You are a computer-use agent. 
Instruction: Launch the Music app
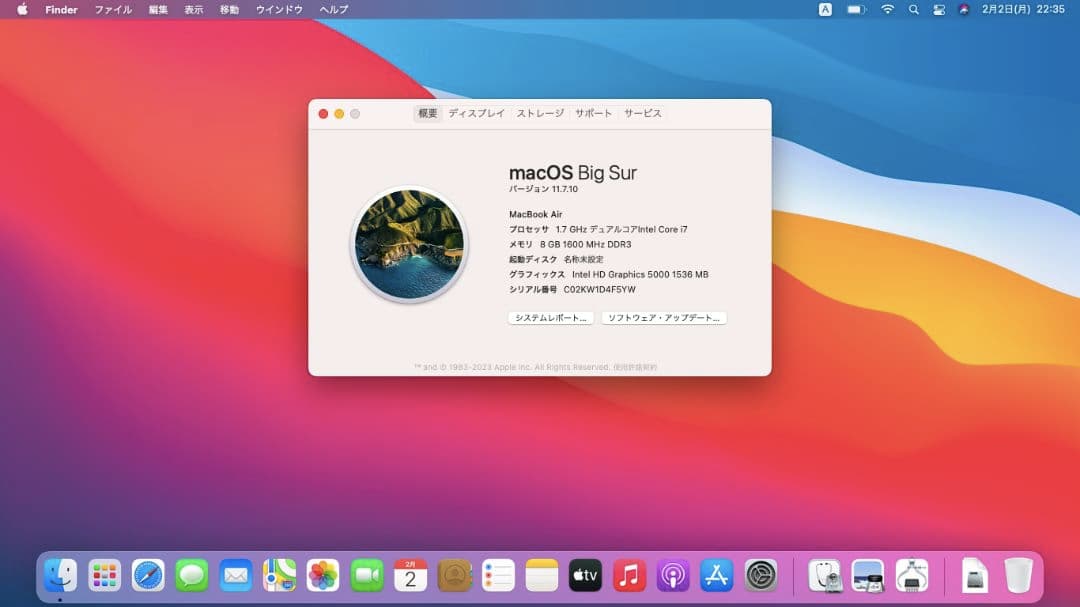coord(629,576)
